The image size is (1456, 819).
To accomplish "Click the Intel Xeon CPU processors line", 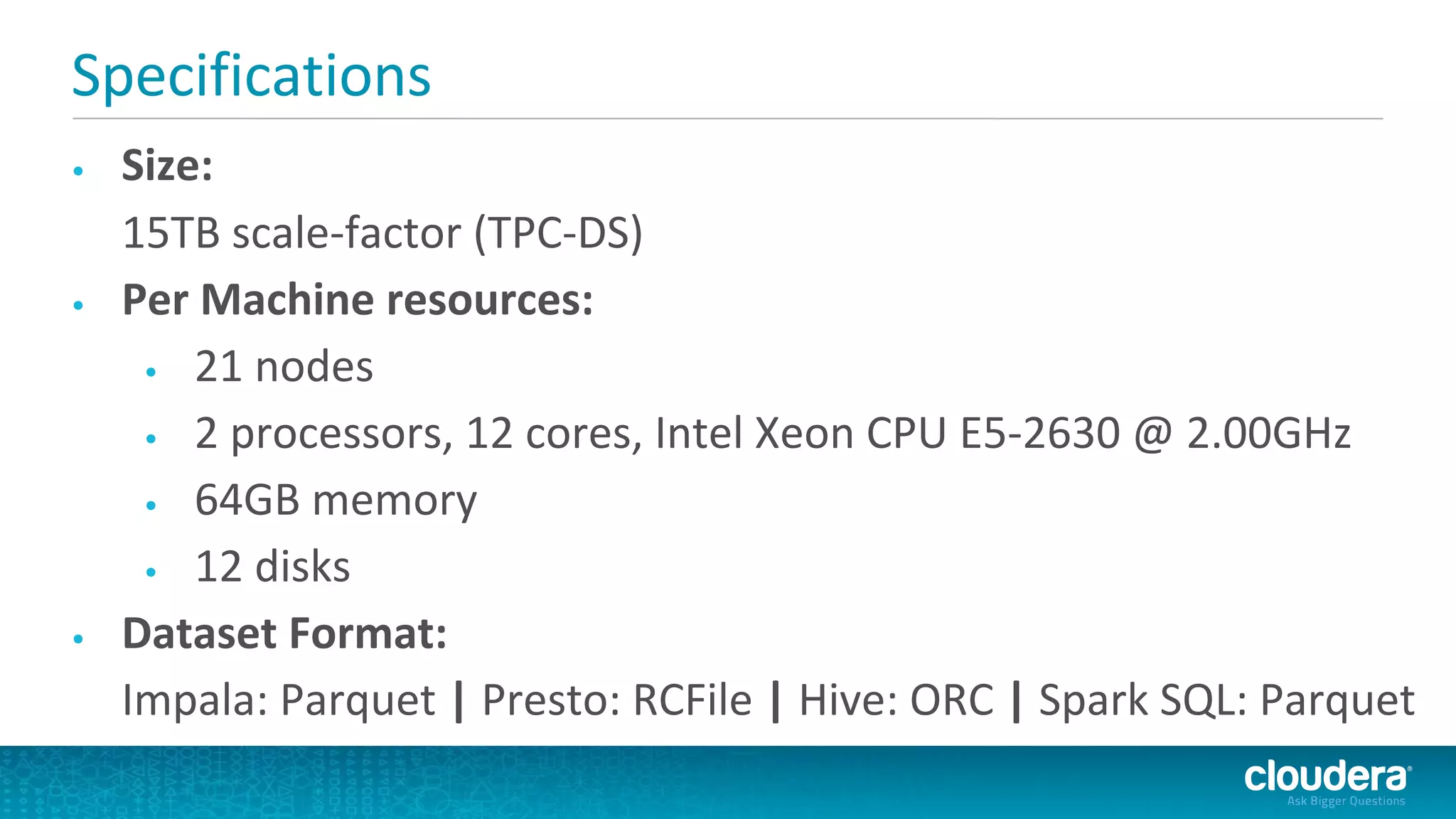I will [772, 433].
